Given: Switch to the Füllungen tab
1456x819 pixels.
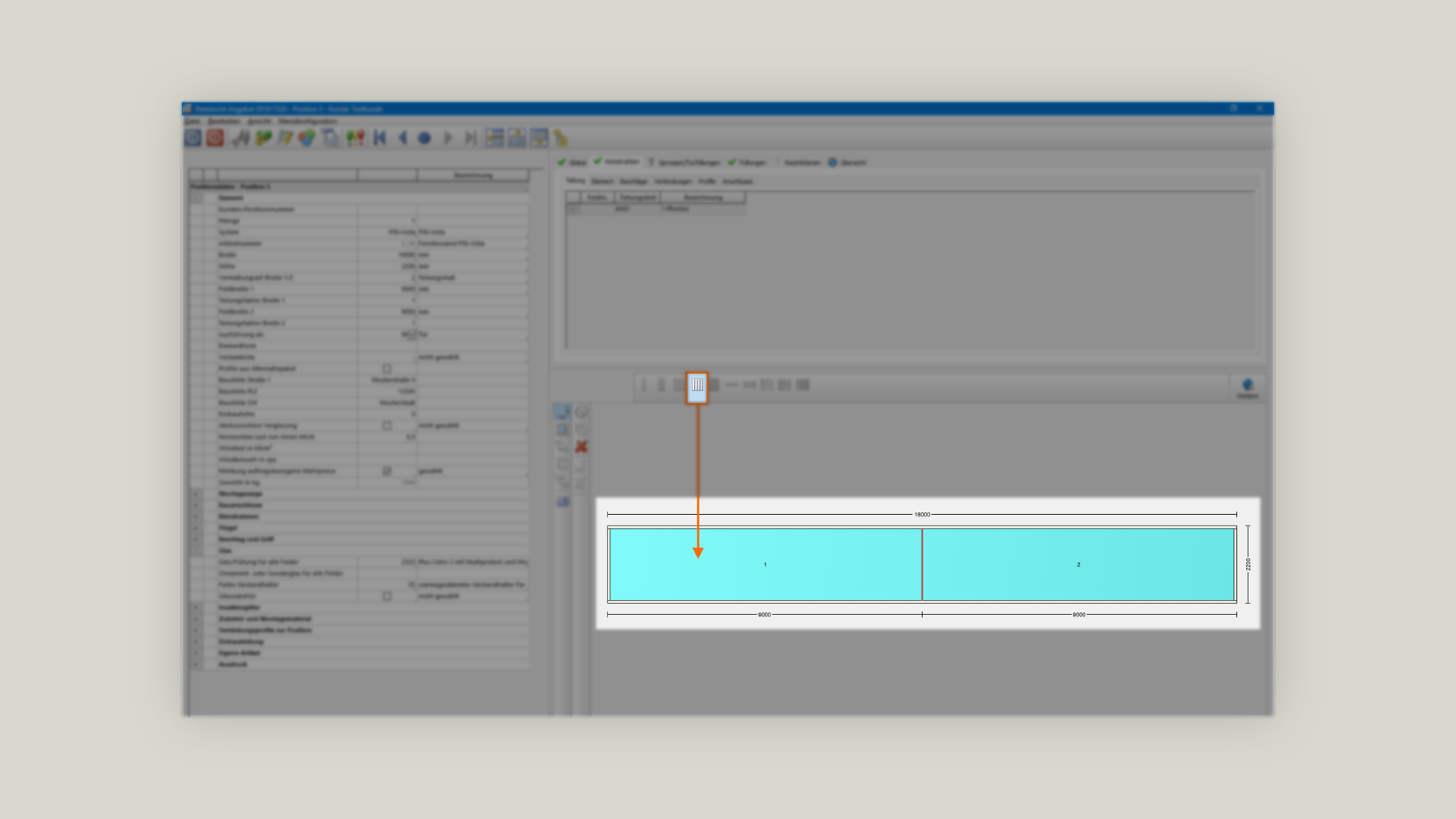Looking at the screenshot, I should (x=747, y=162).
